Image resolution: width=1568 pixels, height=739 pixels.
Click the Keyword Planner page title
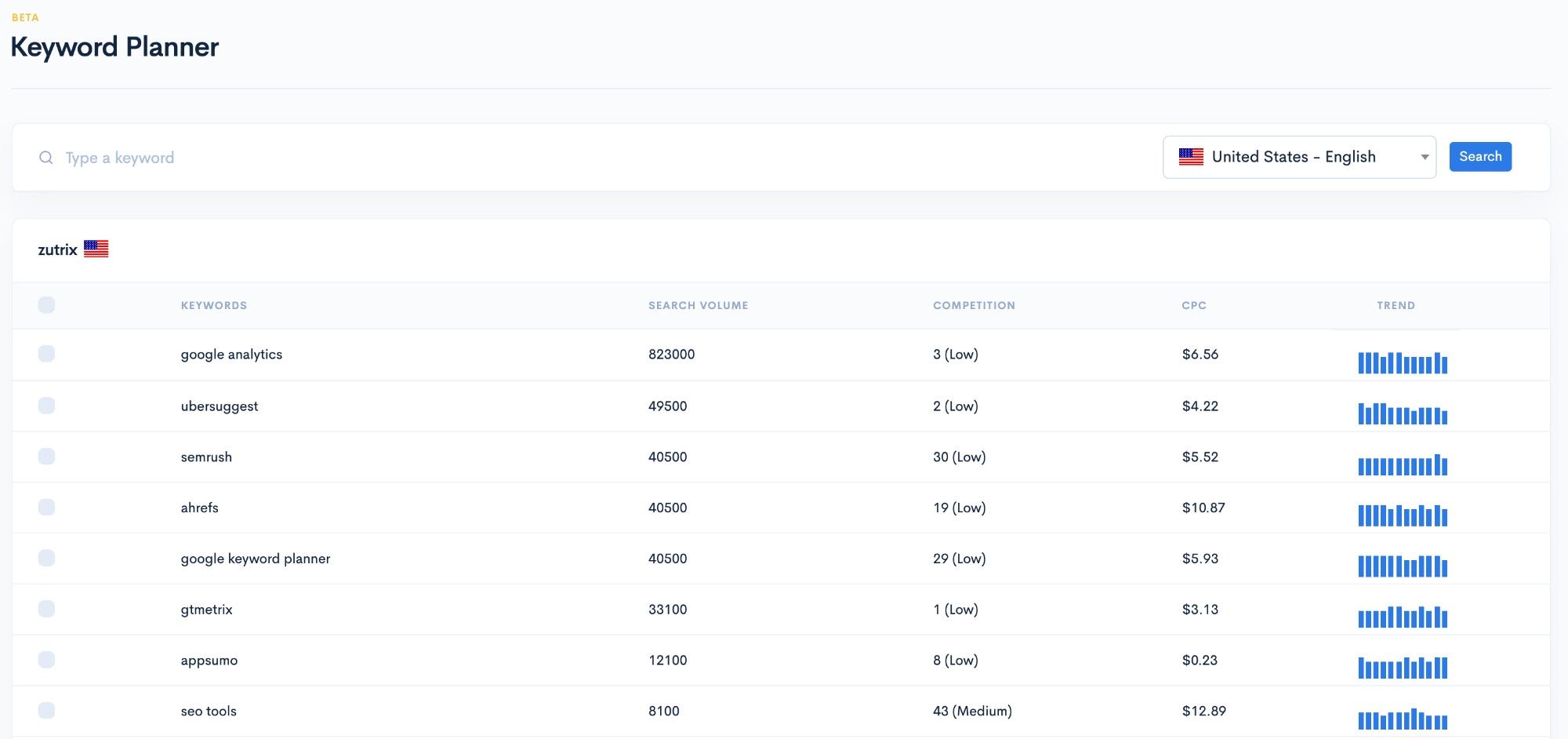[114, 47]
